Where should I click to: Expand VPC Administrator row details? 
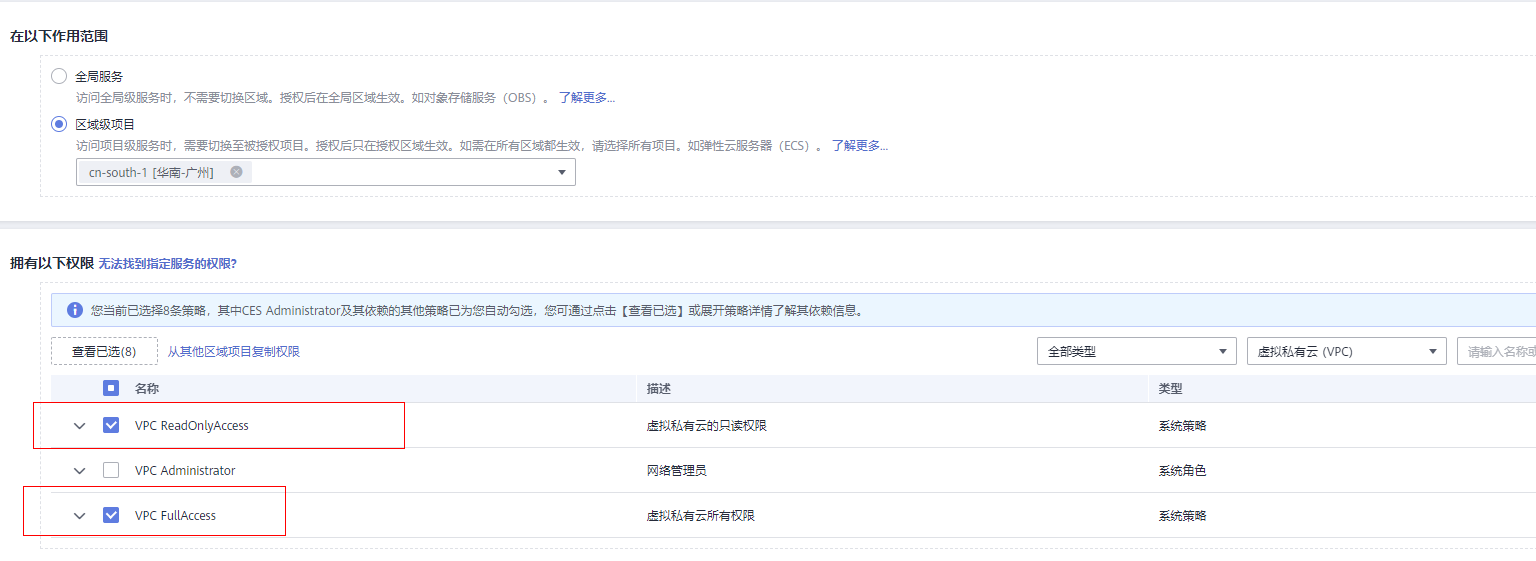tap(80, 471)
